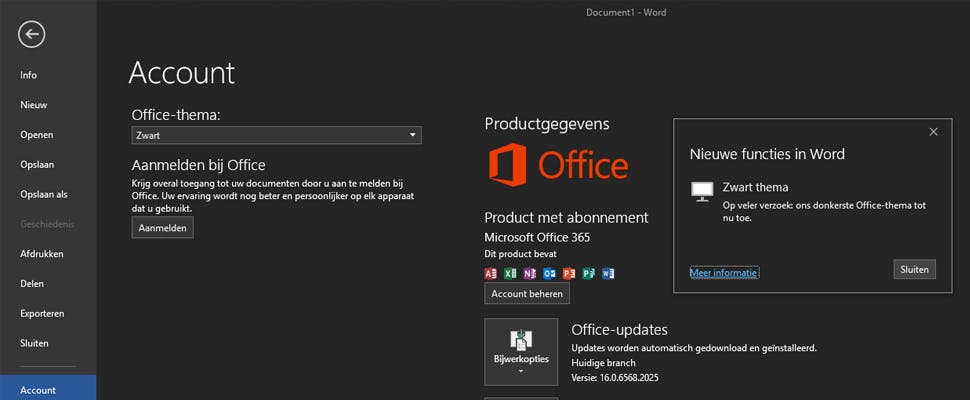
Task: Select Opslaan als in sidebar
Action: point(44,194)
